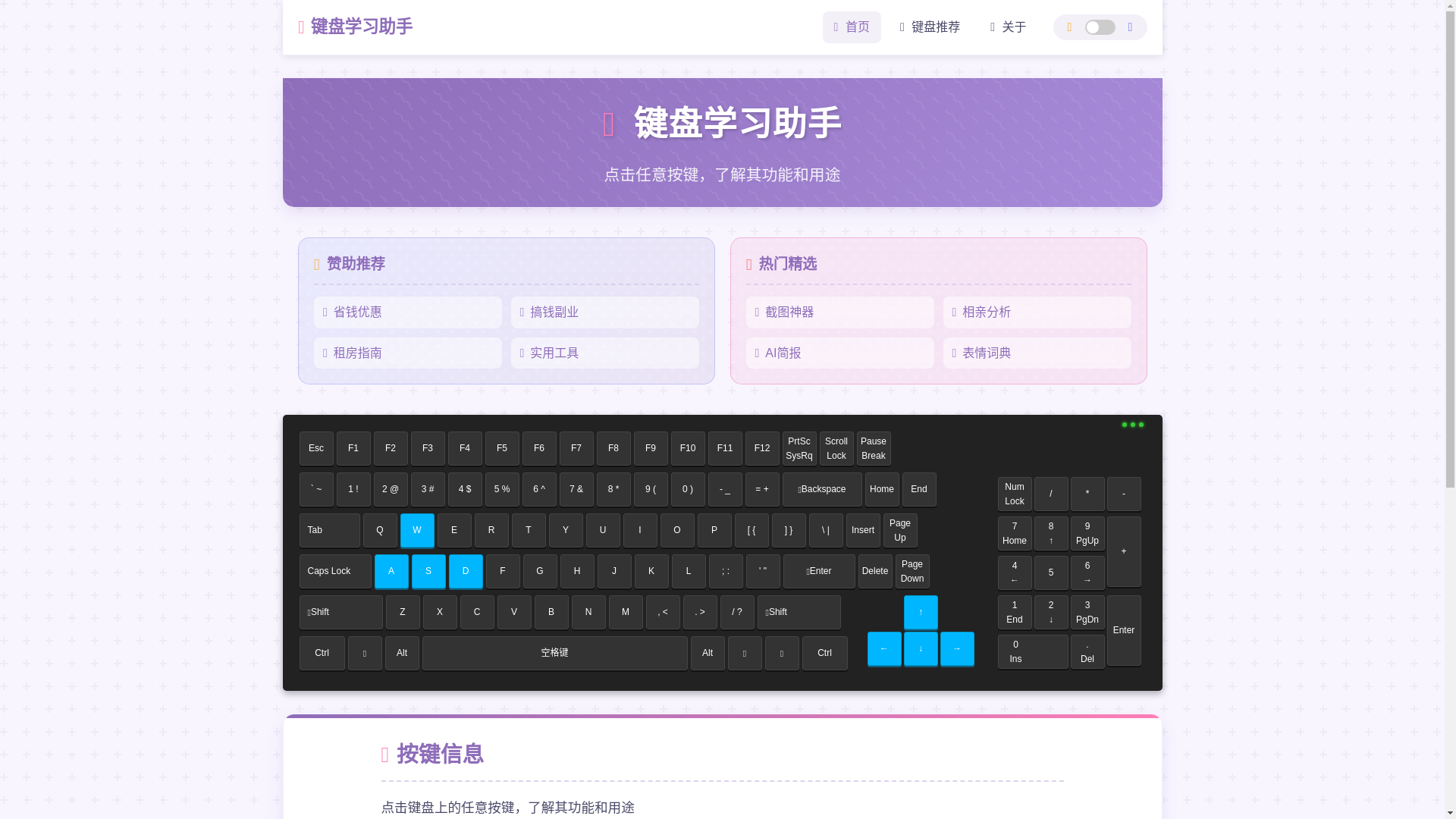This screenshot has width=1456, height=819.
Task: Click the menu key beside right Ctrl
Action: 782,653
